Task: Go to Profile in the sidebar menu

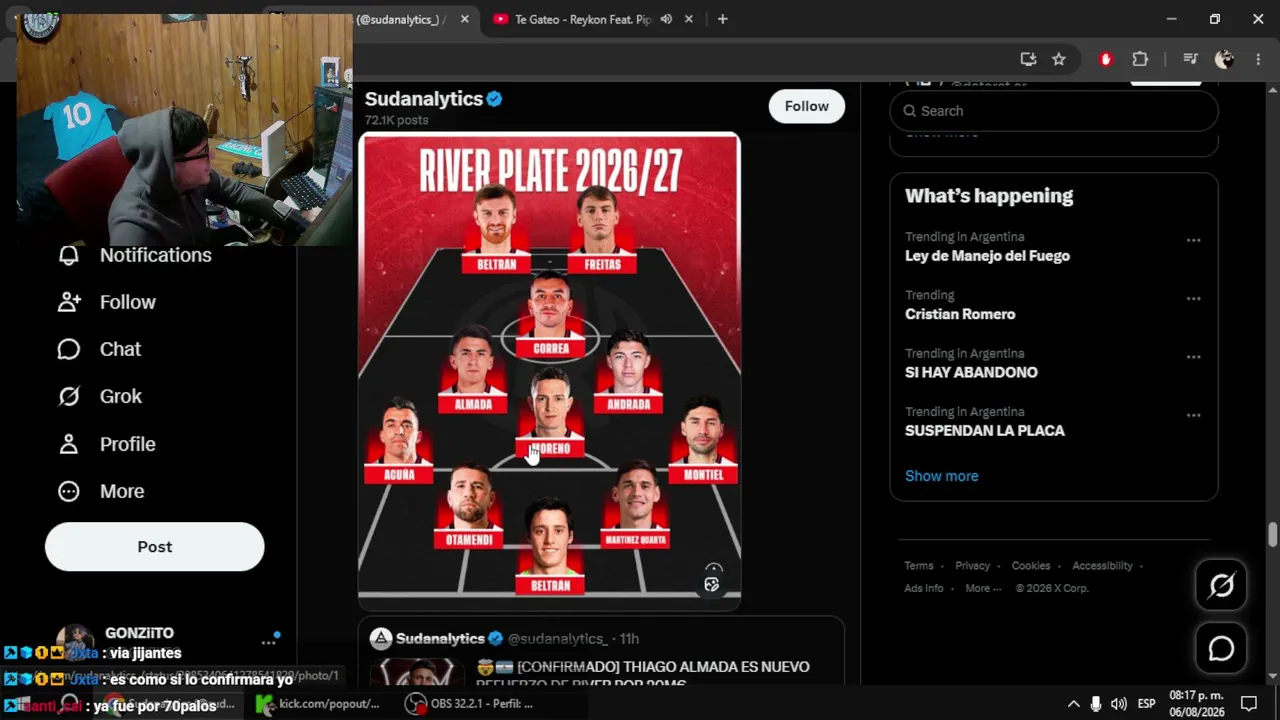Action: [x=128, y=444]
